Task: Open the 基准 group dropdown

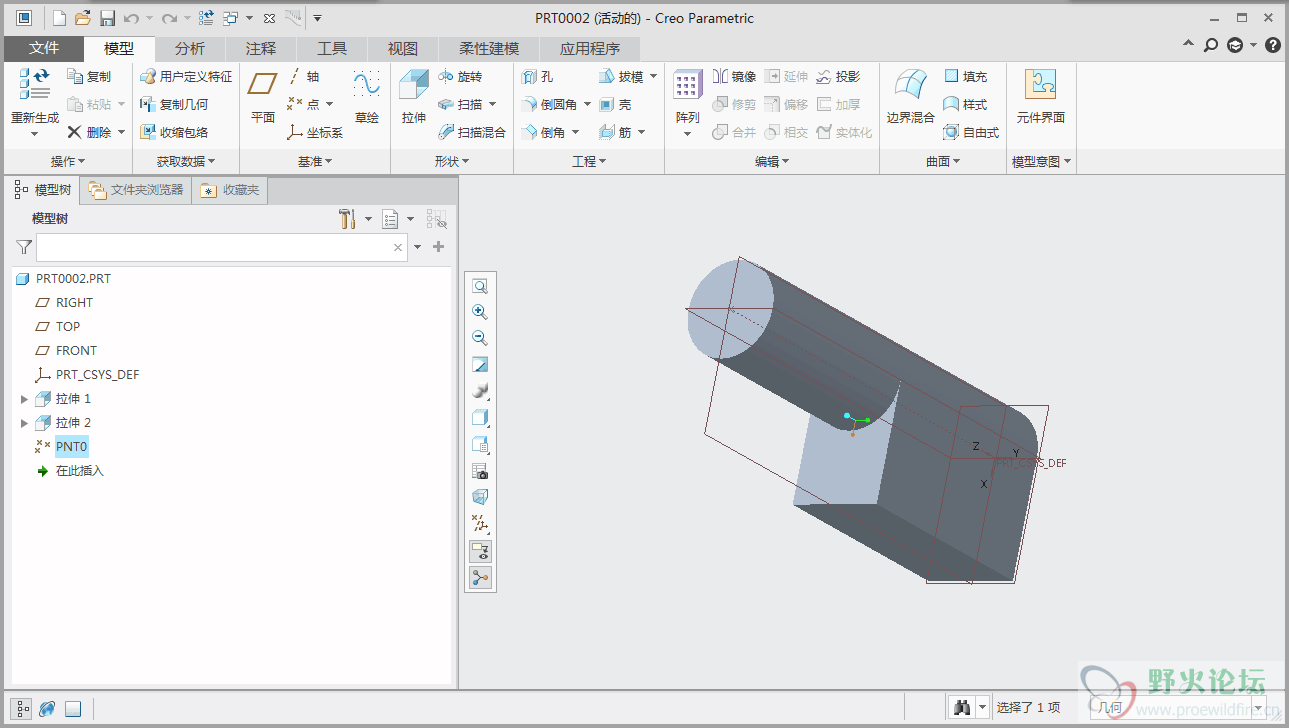Action: 315,161
